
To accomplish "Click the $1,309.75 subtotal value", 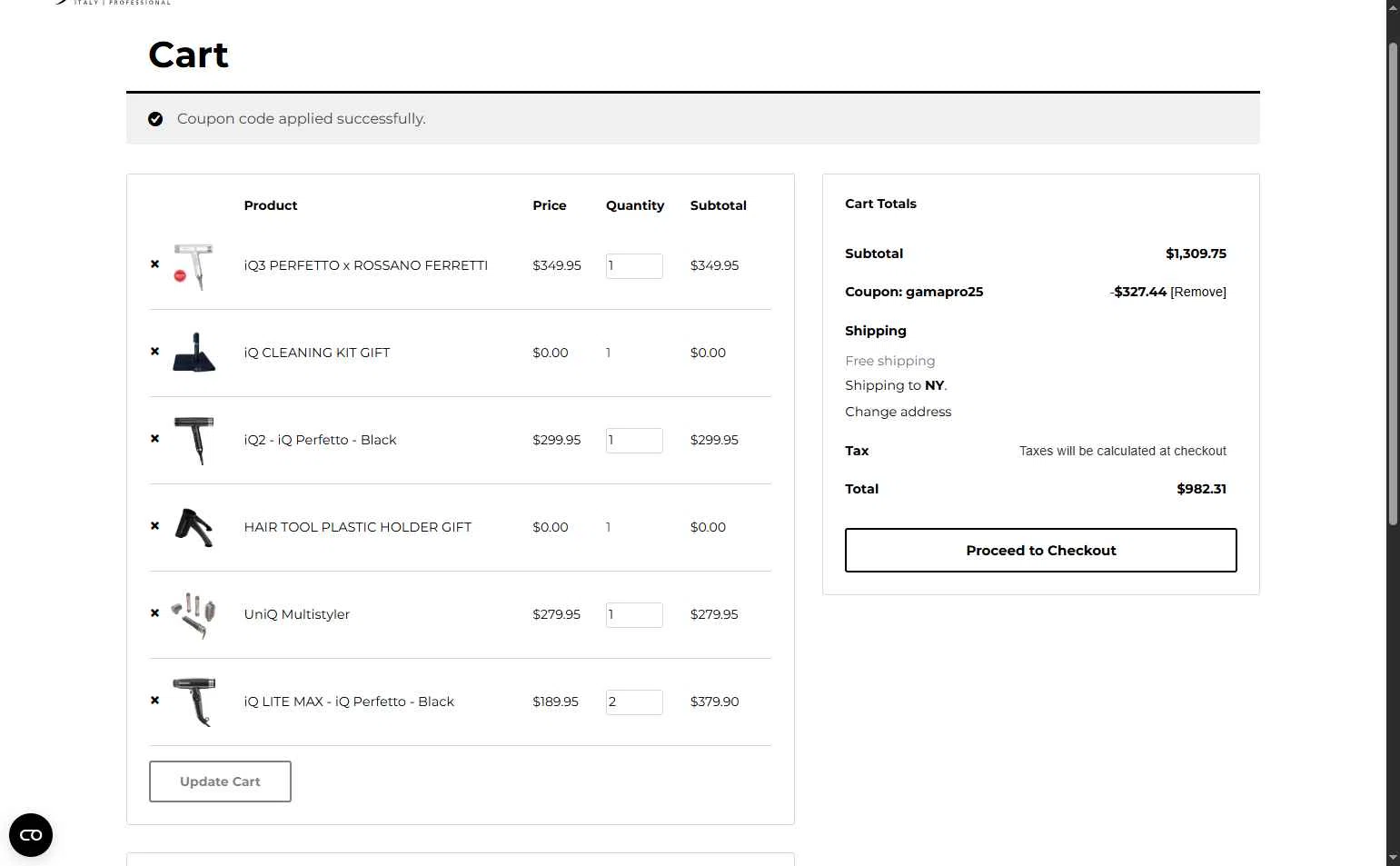I will click(x=1196, y=254).
